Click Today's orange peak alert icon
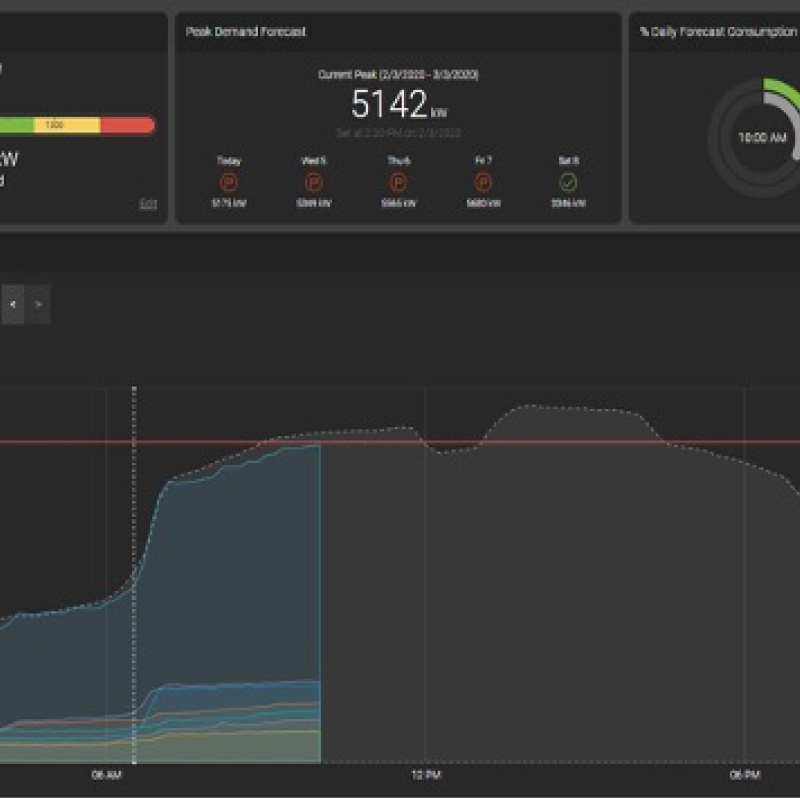800x800 pixels. click(x=230, y=183)
